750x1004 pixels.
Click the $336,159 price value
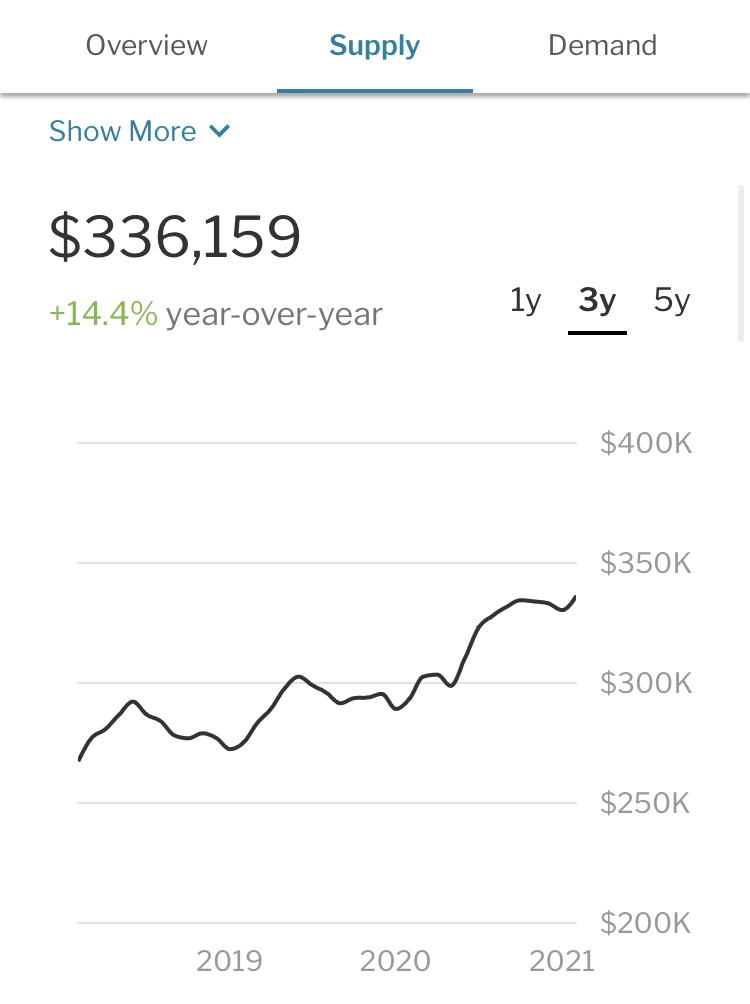coord(175,237)
